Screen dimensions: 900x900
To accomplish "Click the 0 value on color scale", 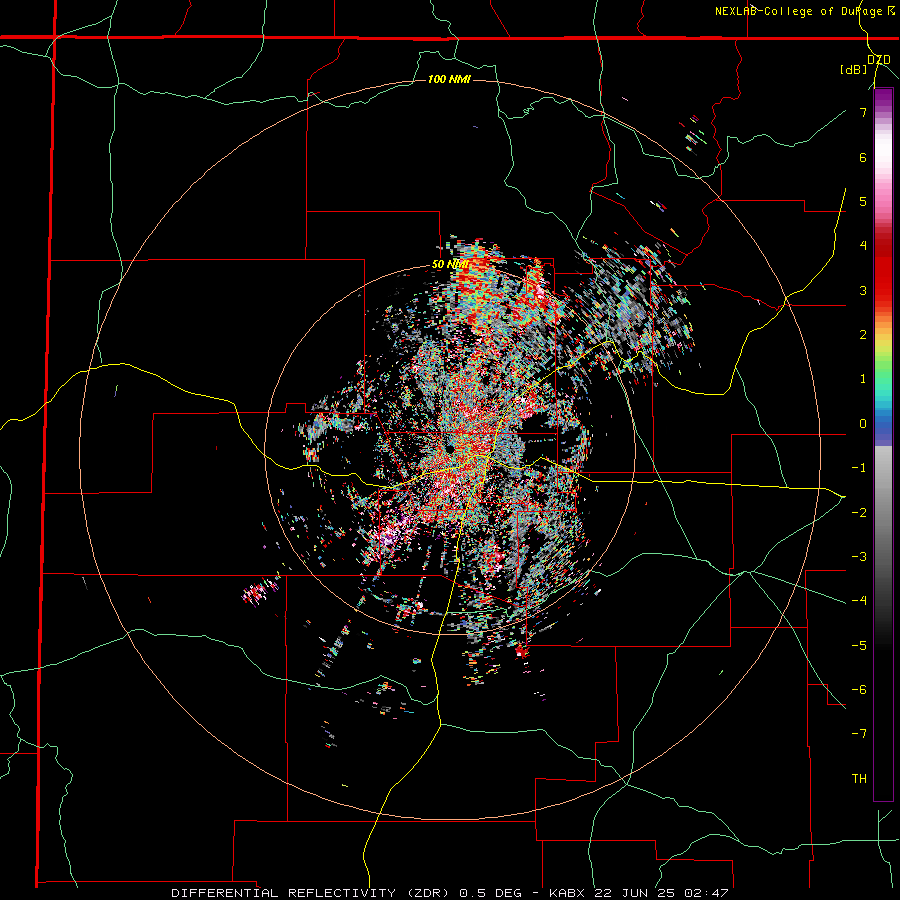I will pyautogui.click(x=863, y=424).
